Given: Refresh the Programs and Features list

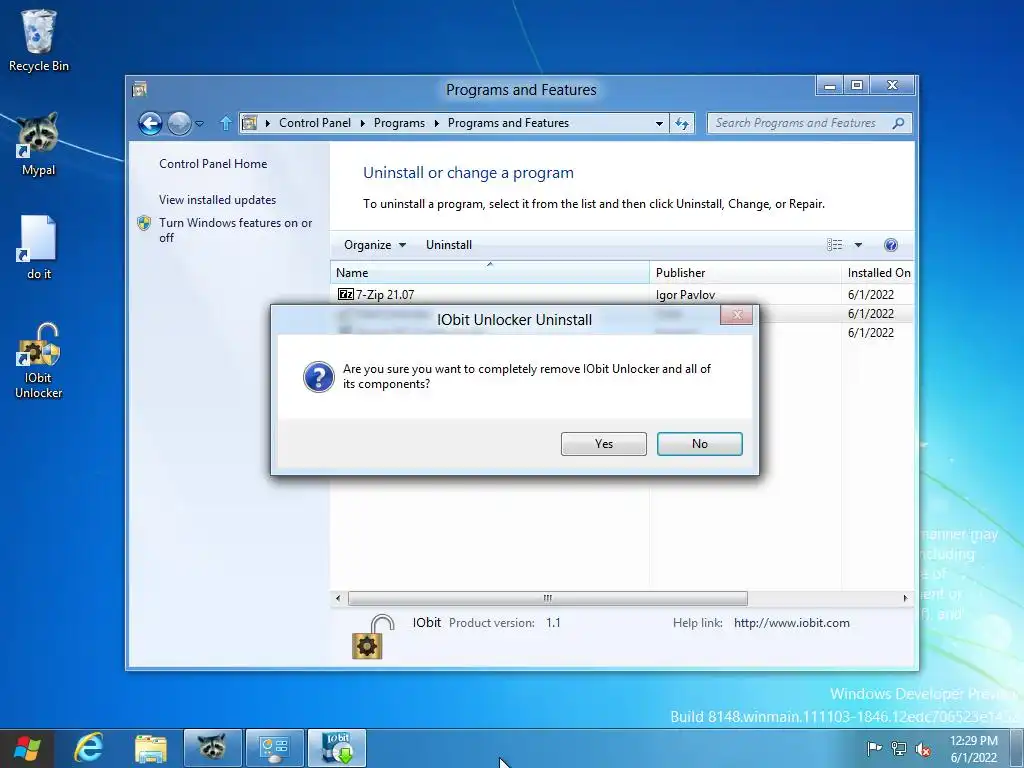Looking at the screenshot, I should coord(682,123).
